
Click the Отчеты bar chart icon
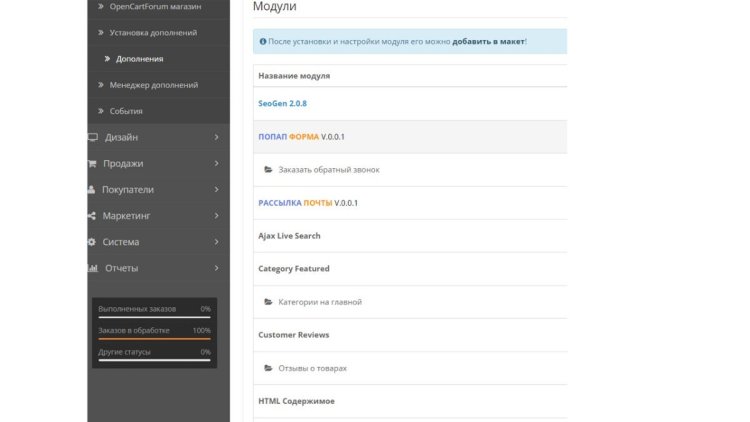pos(93,268)
